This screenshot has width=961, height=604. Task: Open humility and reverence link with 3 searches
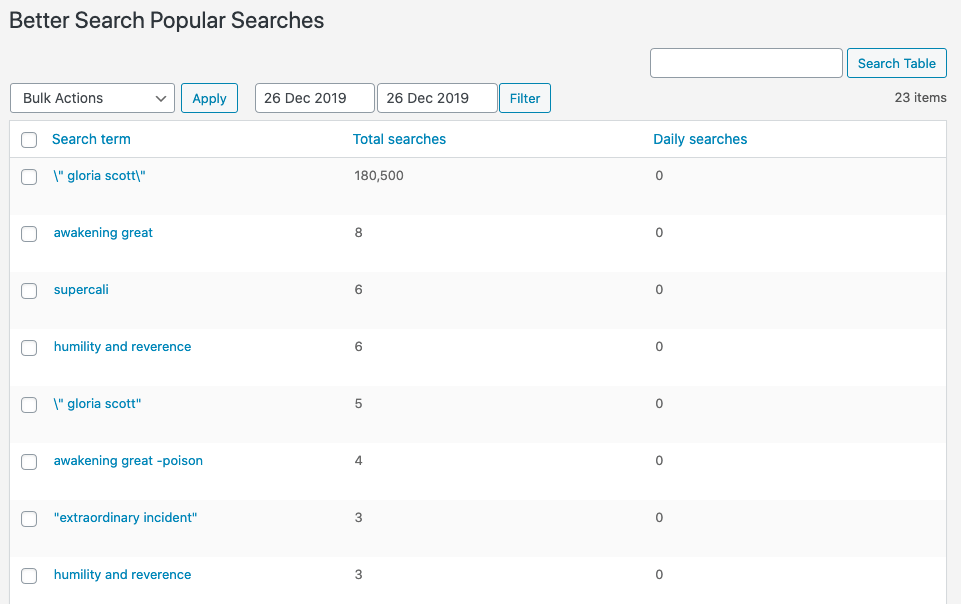[122, 575]
